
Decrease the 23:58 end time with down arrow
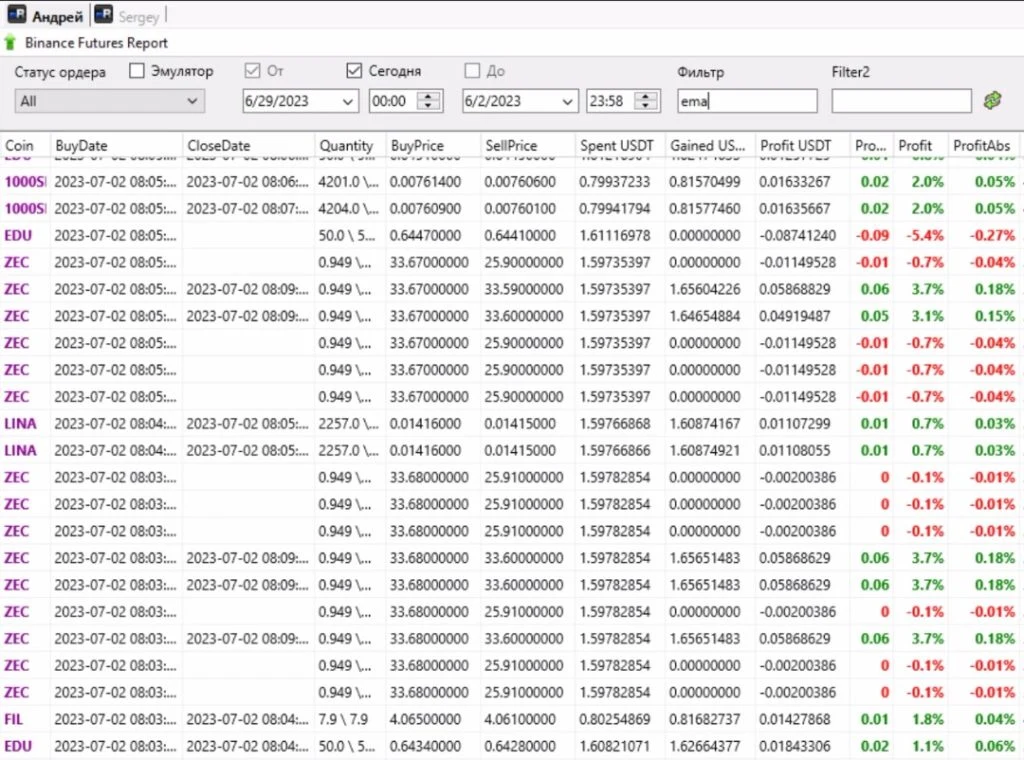pos(646,106)
